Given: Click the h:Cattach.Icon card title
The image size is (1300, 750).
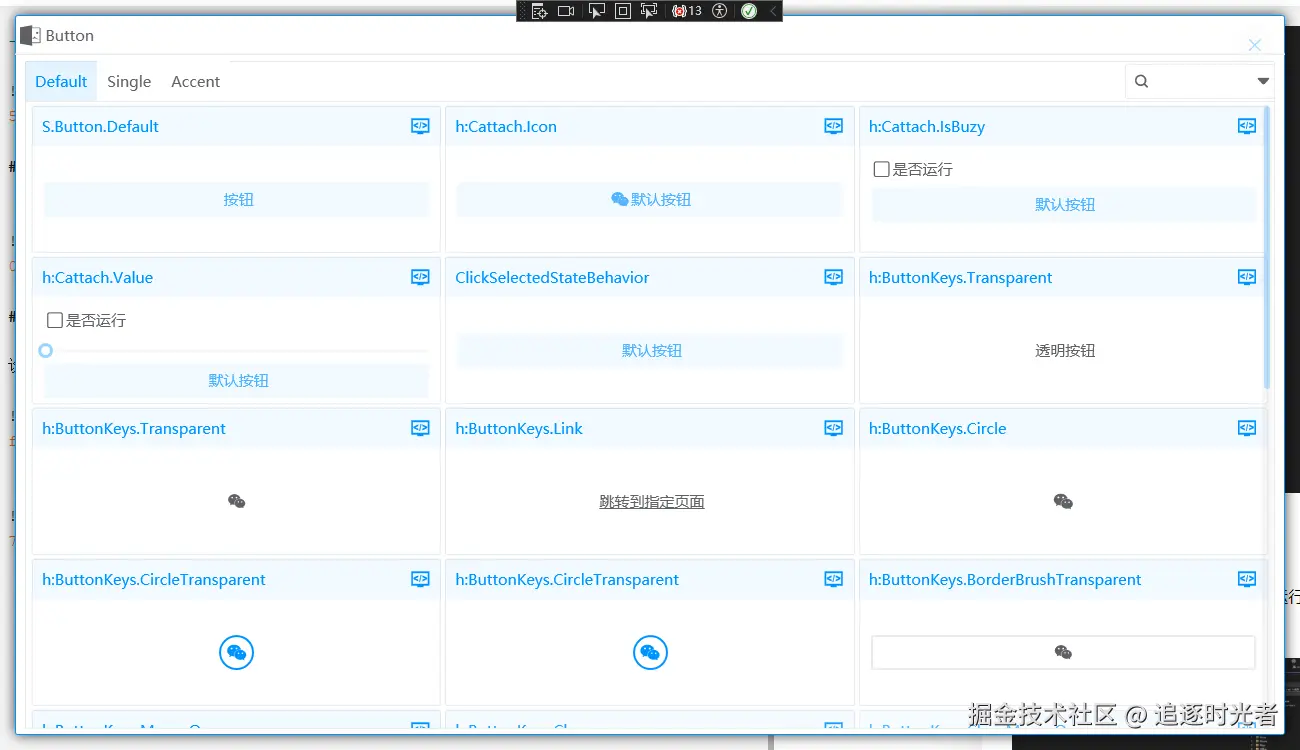Looking at the screenshot, I should pyautogui.click(x=506, y=126).
